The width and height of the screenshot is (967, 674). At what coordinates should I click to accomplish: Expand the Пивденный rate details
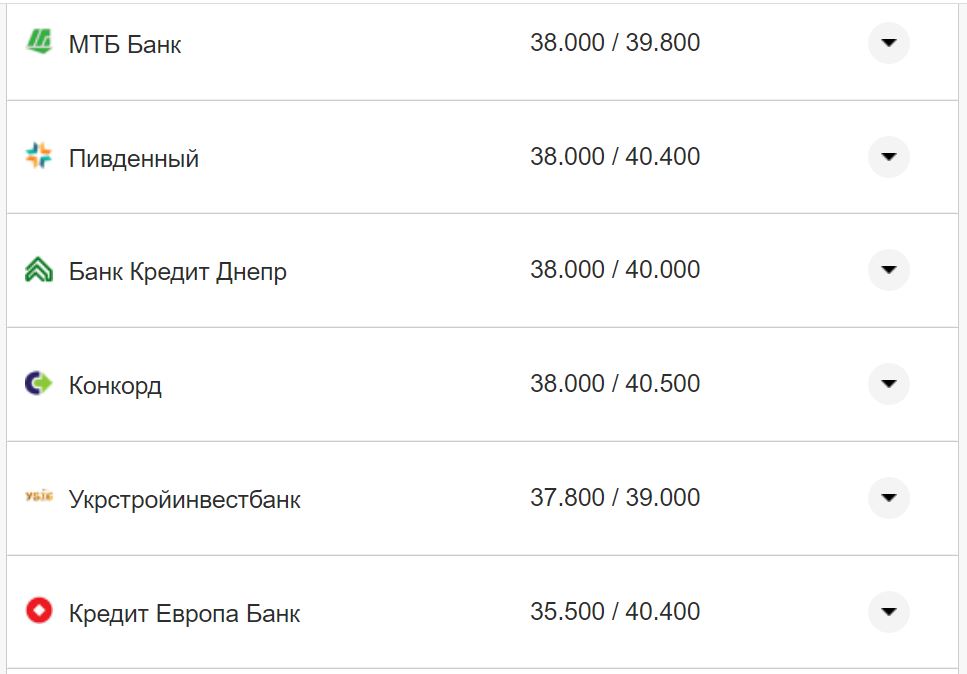point(888,156)
